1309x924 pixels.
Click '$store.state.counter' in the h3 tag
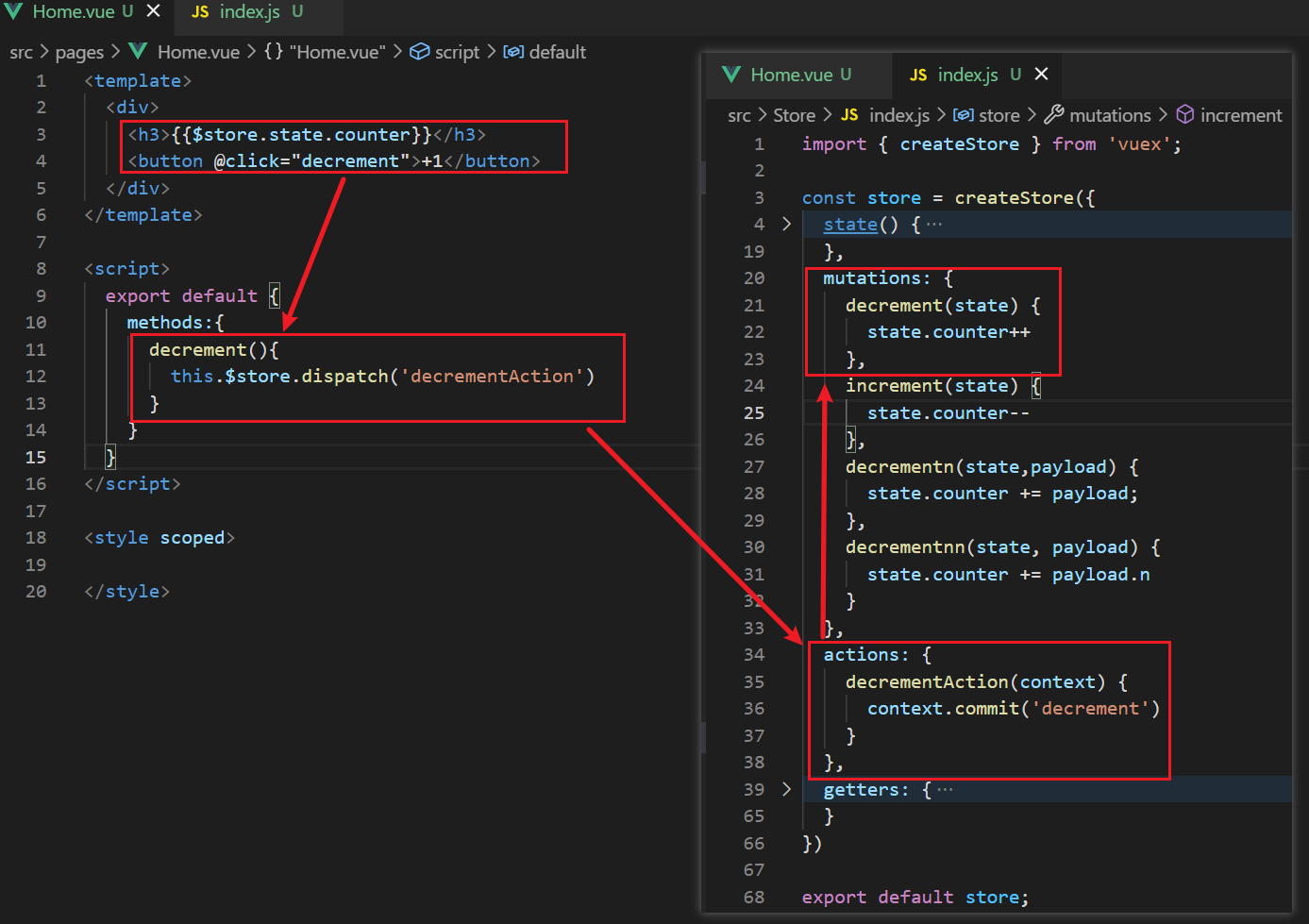(x=301, y=135)
